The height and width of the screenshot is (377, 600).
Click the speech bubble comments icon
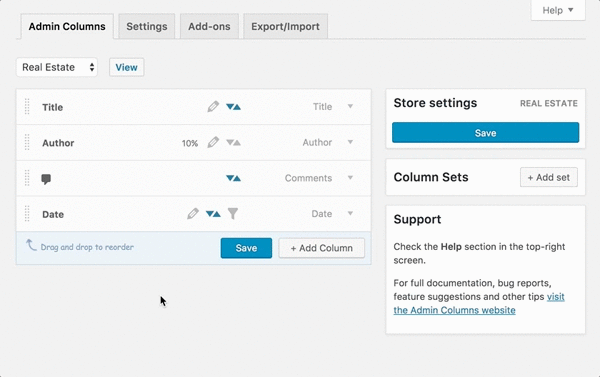point(46,179)
